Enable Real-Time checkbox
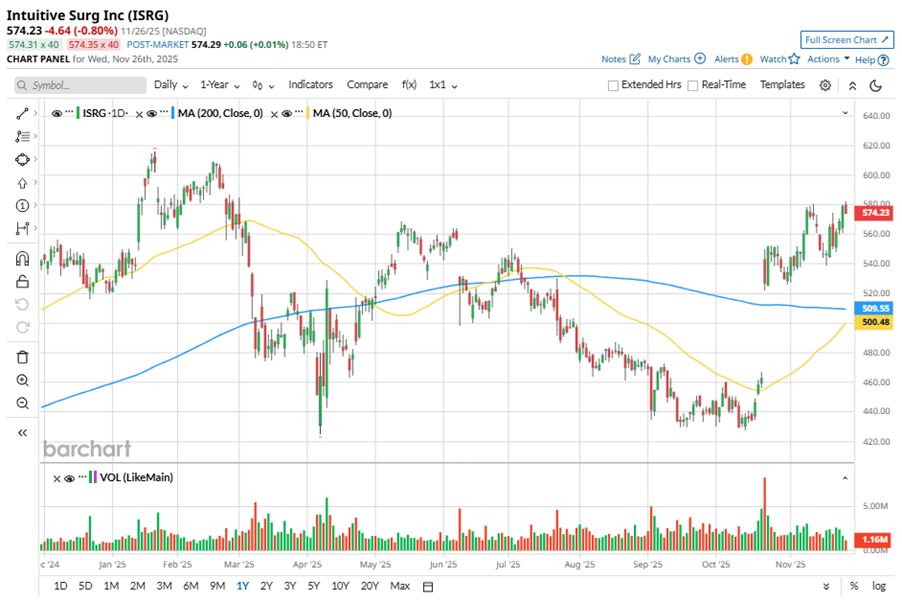 coord(693,85)
